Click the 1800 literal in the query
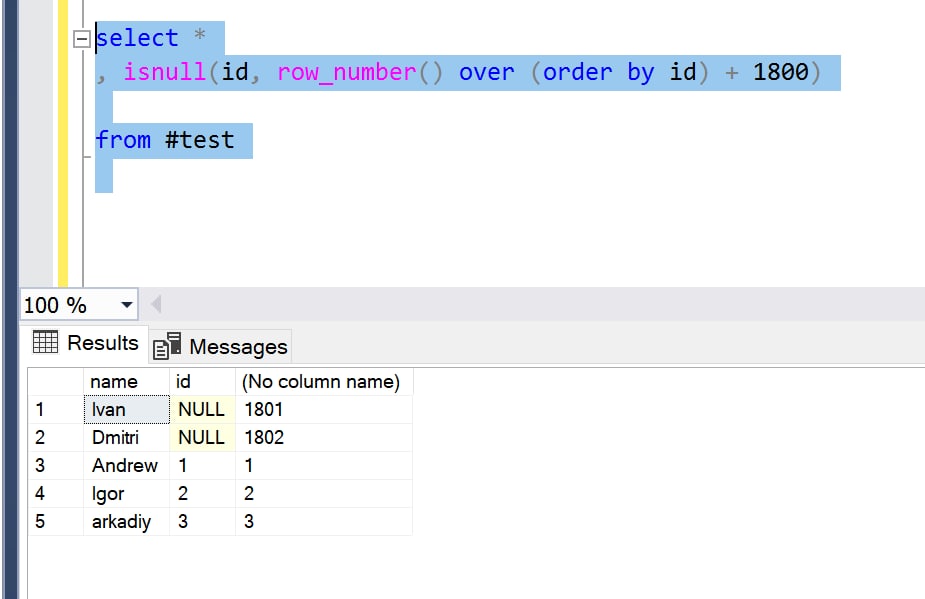 (x=780, y=73)
